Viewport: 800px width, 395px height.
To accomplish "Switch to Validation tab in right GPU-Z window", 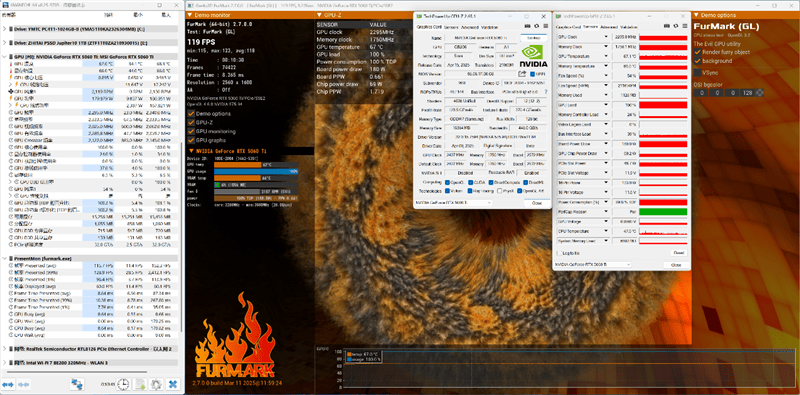I will point(629,27).
